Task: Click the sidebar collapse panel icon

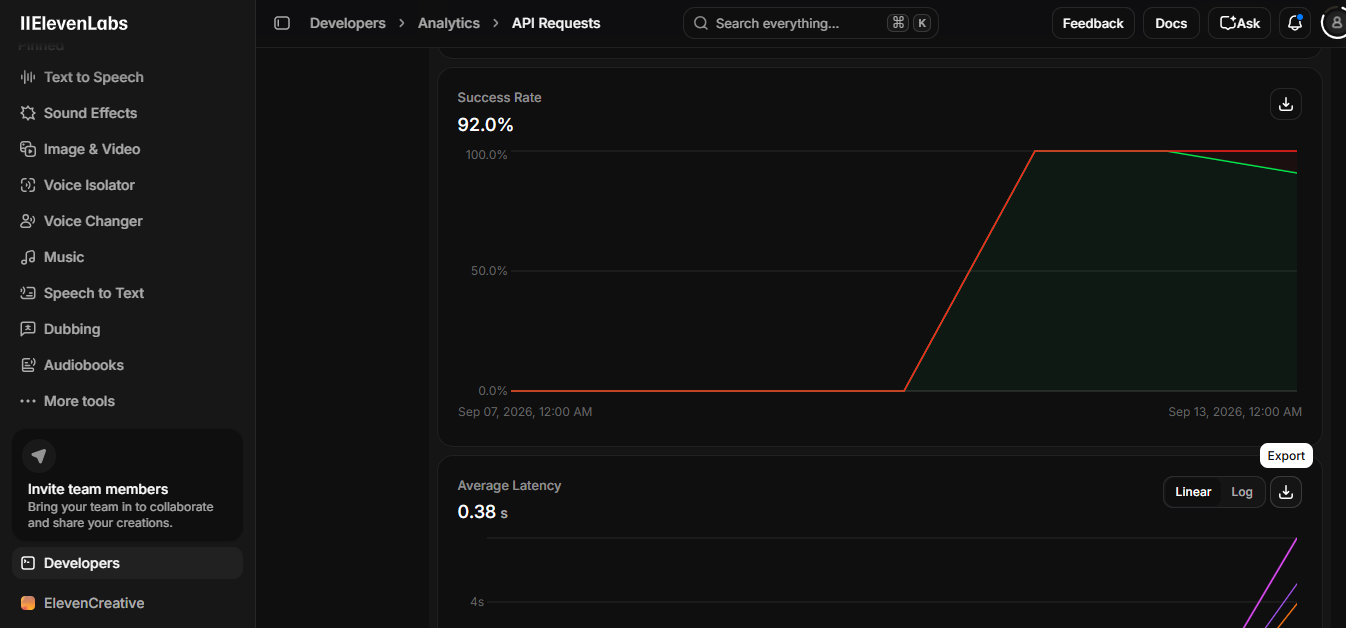Action: coord(282,23)
